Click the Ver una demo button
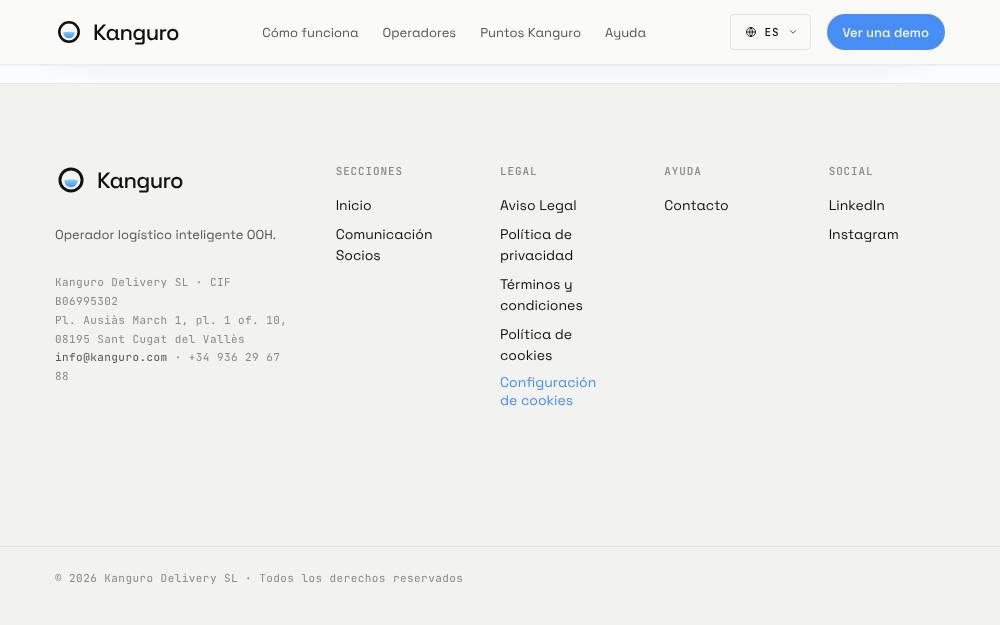The height and width of the screenshot is (625, 1000). 885,32
